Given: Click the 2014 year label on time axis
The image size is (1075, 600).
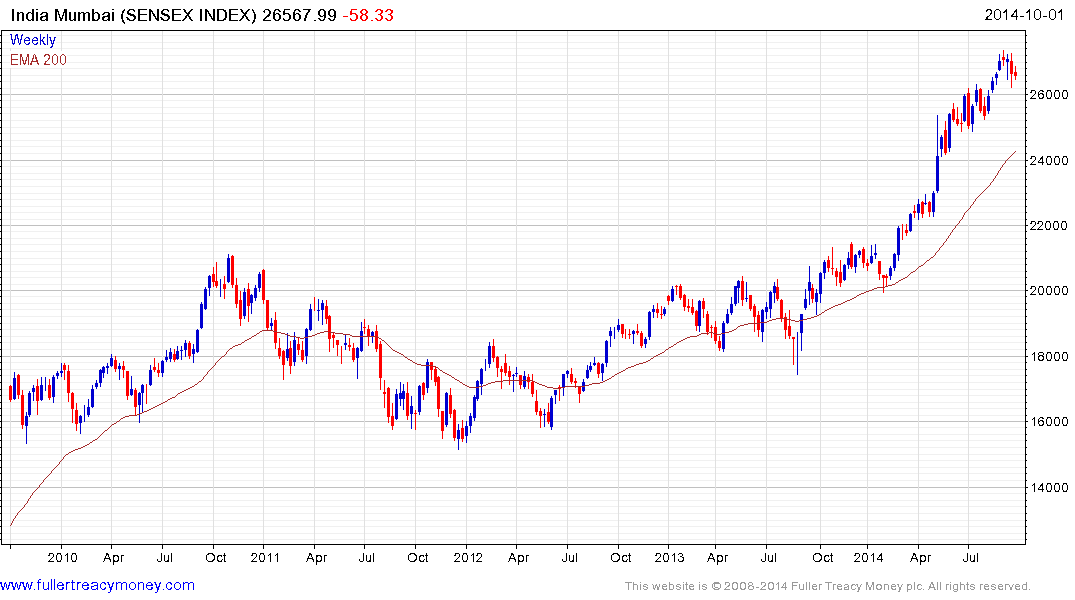Looking at the screenshot, I should click(x=868, y=557).
